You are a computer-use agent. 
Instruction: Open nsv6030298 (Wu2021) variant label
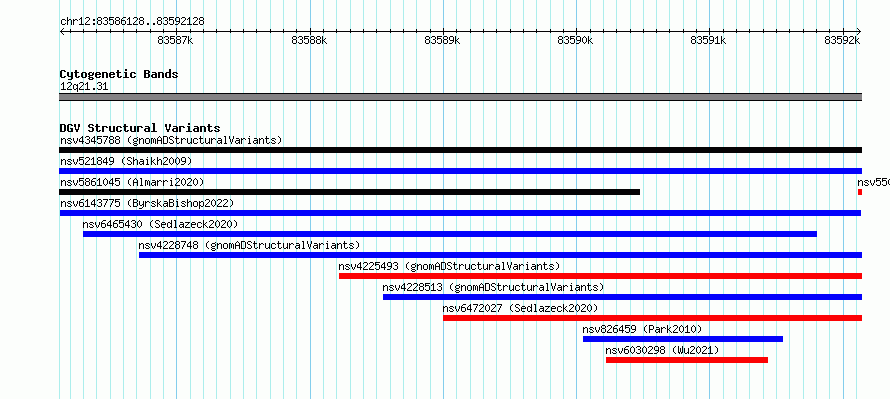(662, 350)
